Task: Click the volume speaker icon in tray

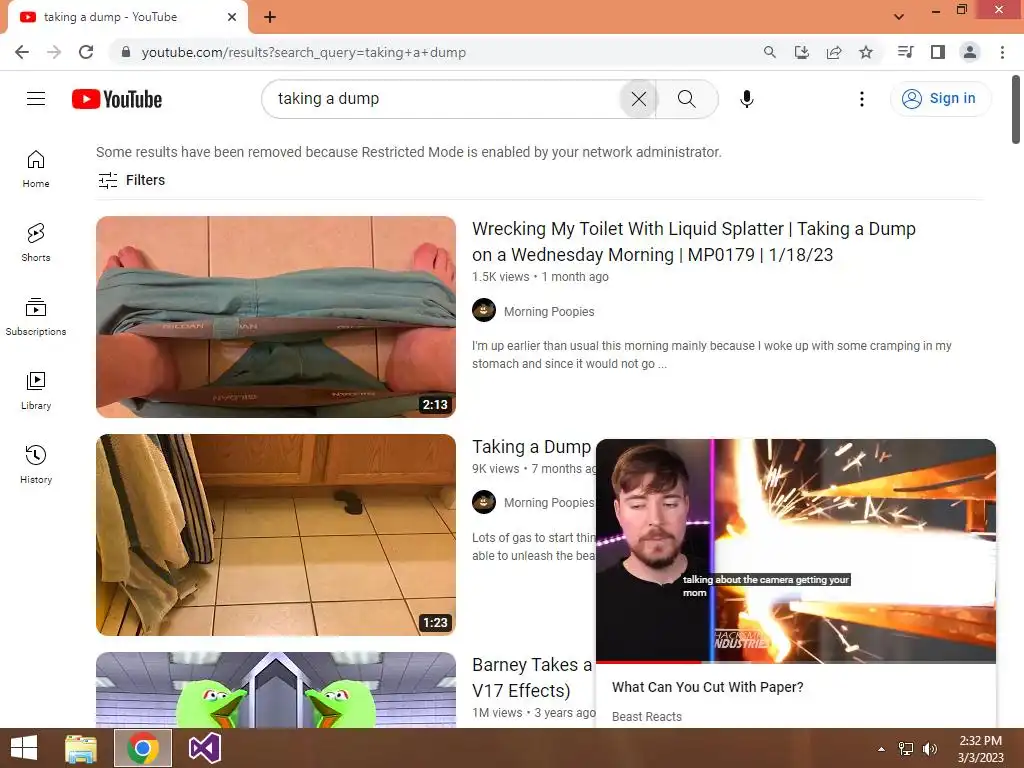Action: pos(930,749)
